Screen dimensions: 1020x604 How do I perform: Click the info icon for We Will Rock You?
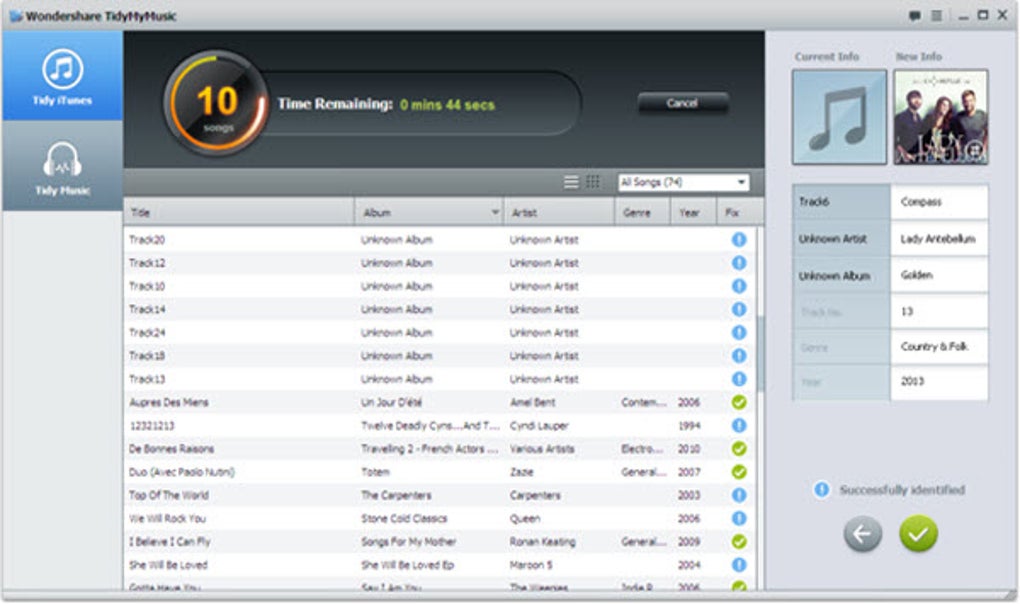point(739,519)
